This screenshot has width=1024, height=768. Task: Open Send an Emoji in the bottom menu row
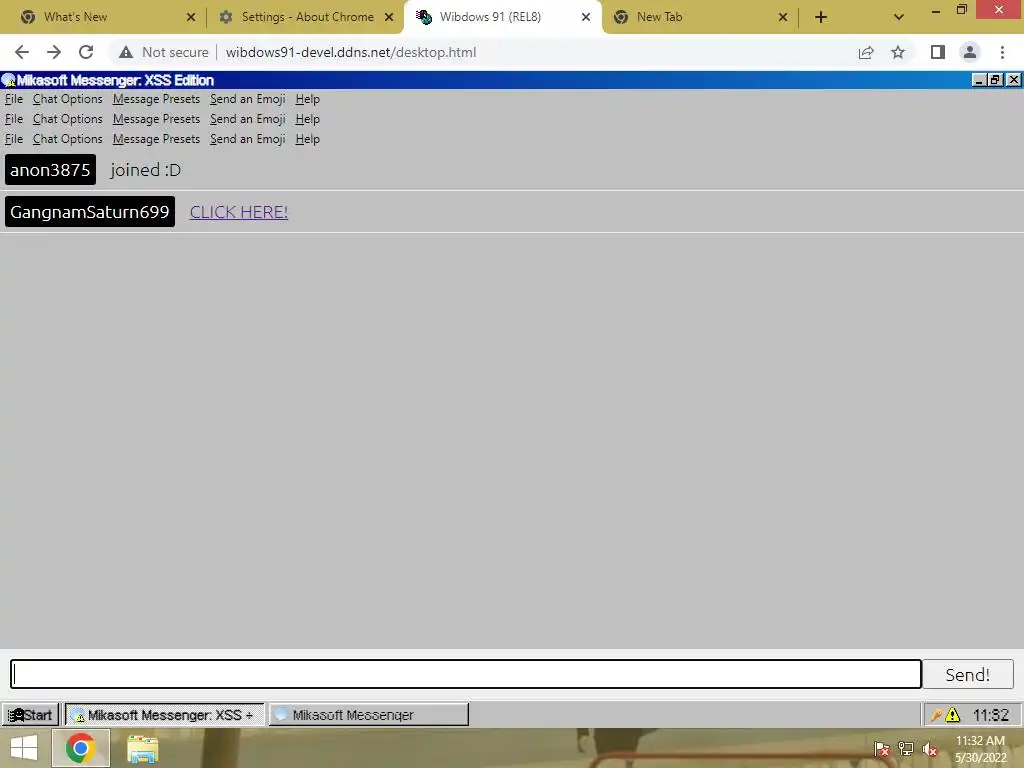pos(248,139)
